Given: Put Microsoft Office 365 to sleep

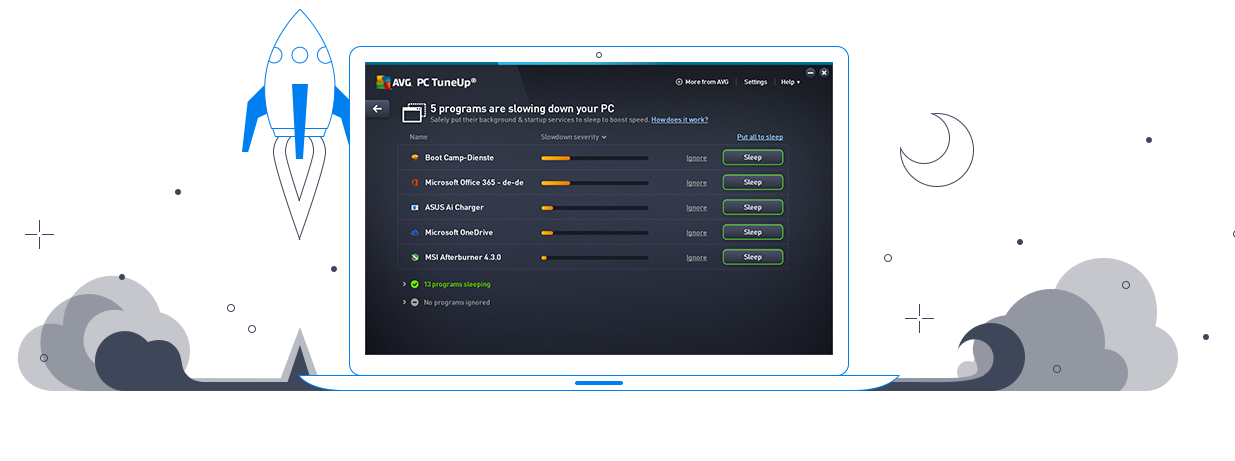Looking at the screenshot, I should [753, 182].
